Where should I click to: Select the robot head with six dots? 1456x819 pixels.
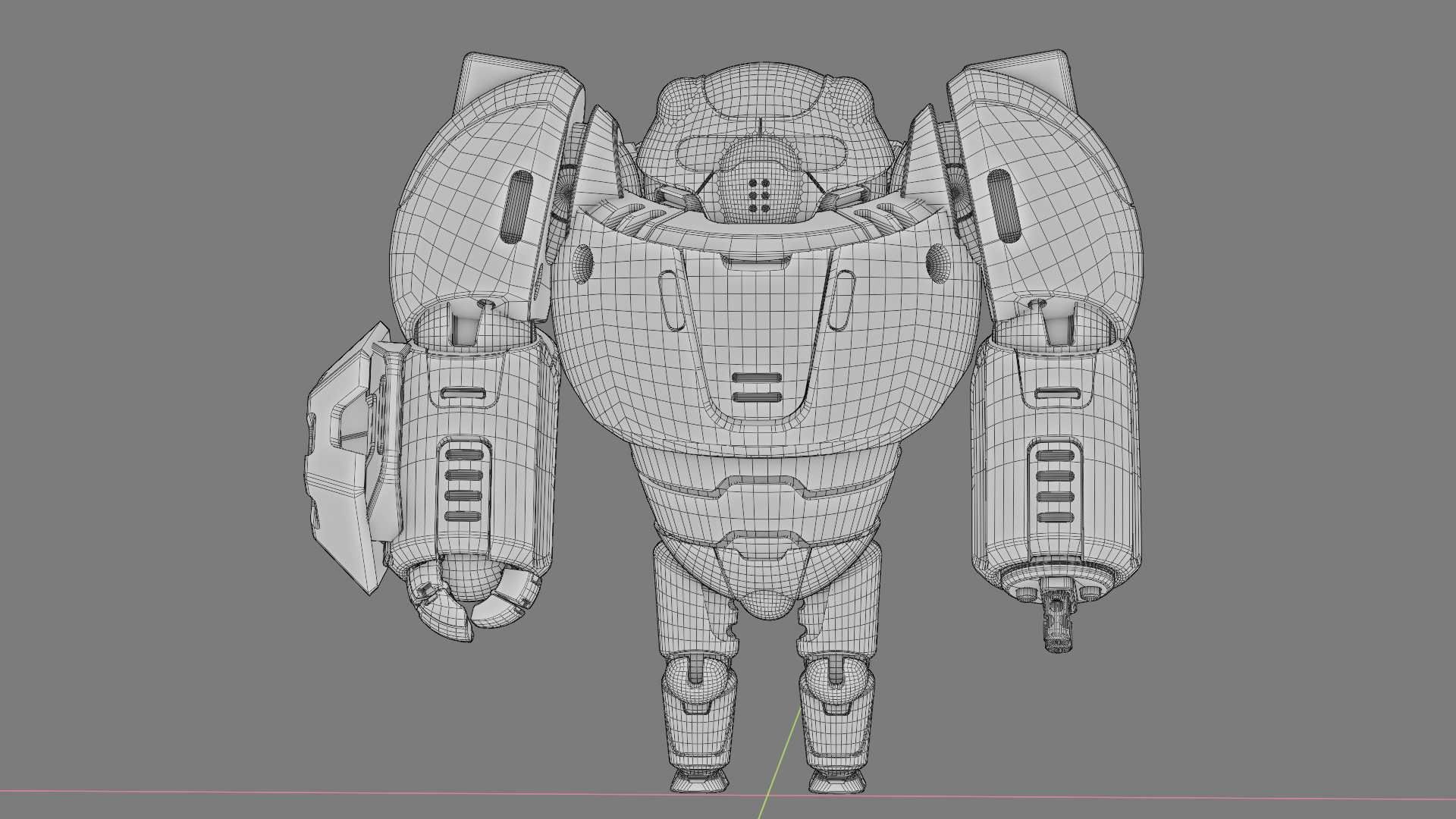(759, 180)
